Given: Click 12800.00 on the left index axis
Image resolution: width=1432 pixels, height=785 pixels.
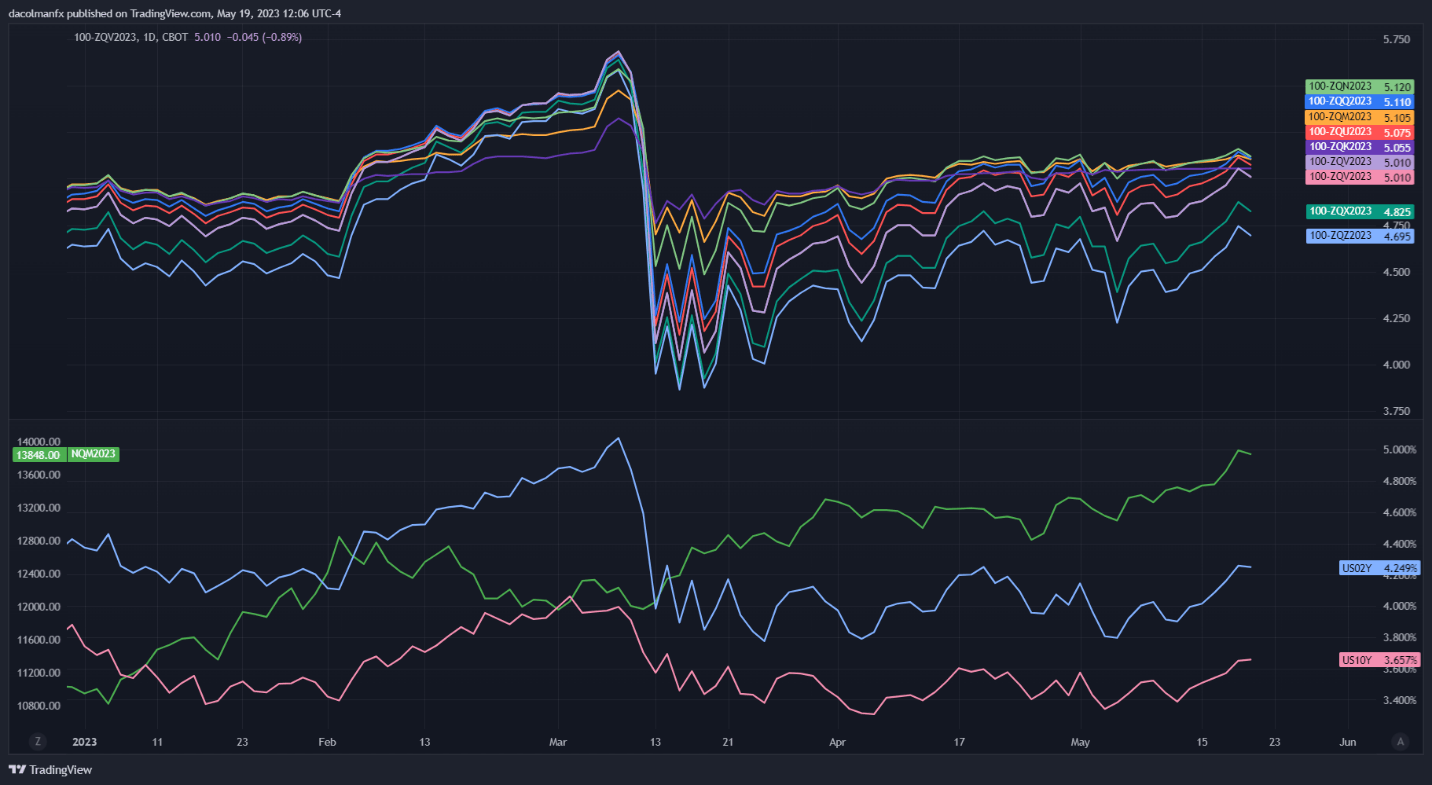Looking at the screenshot, I should (40, 541).
